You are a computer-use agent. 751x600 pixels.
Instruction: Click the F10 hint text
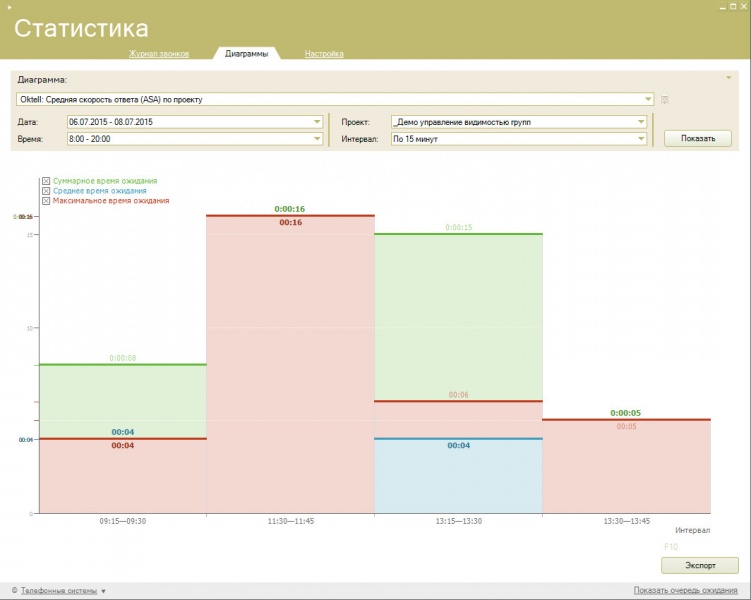(x=671, y=547)
